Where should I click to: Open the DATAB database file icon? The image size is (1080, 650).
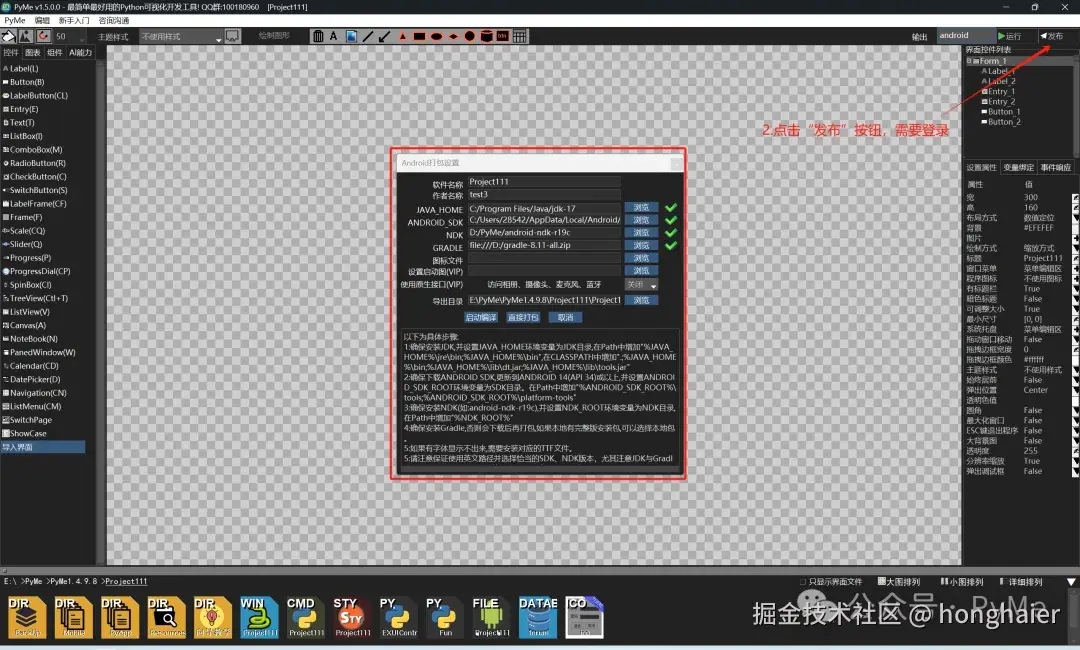(538, 617)
